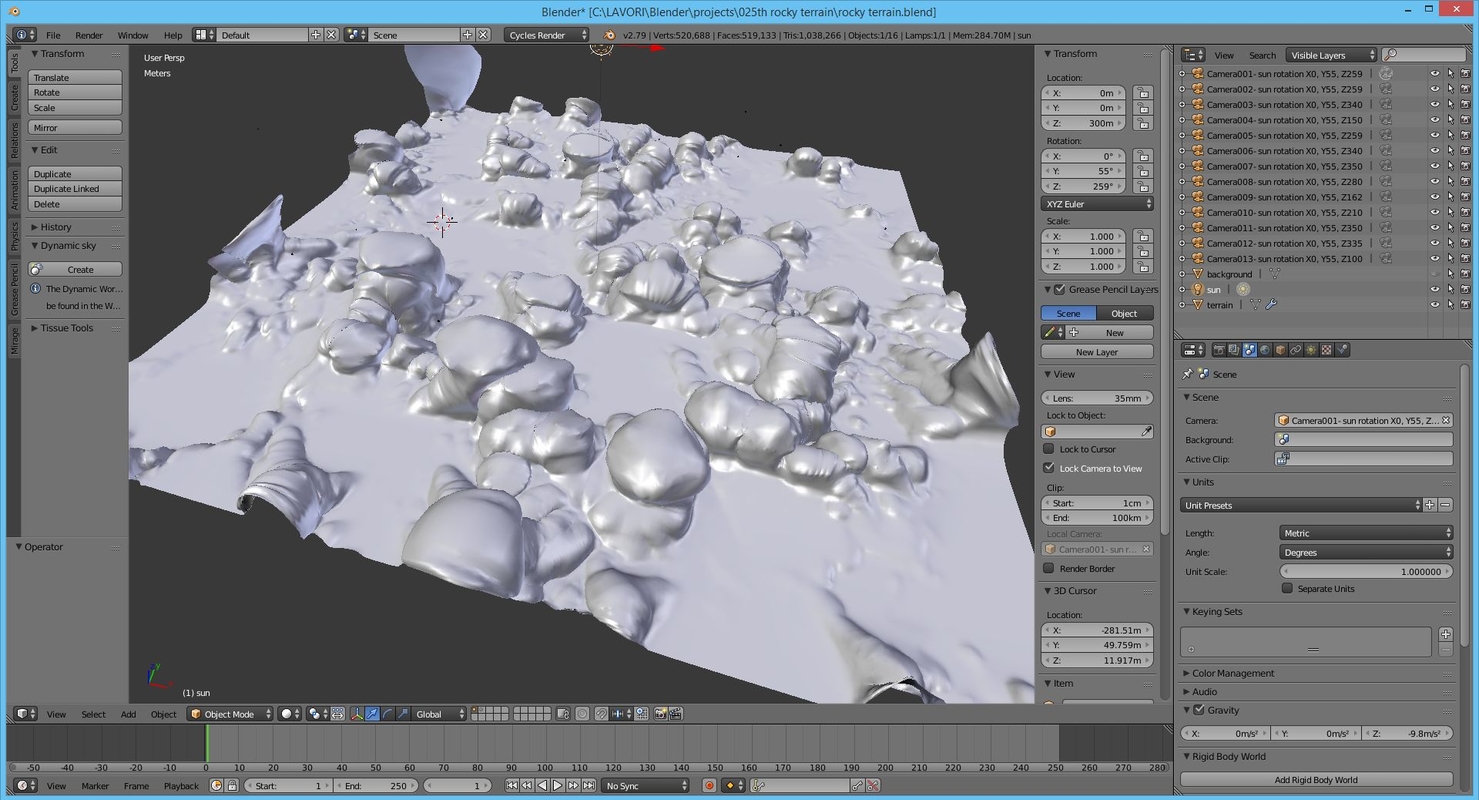This screenshot has width=1479, height=800.
Task: Switch to the Texture properties tab
Action: (1326, 350)
